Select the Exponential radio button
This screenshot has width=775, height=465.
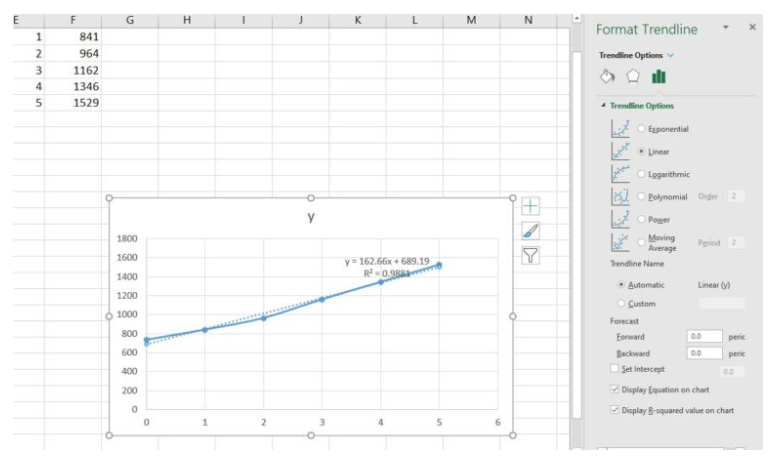coord(641,128)
